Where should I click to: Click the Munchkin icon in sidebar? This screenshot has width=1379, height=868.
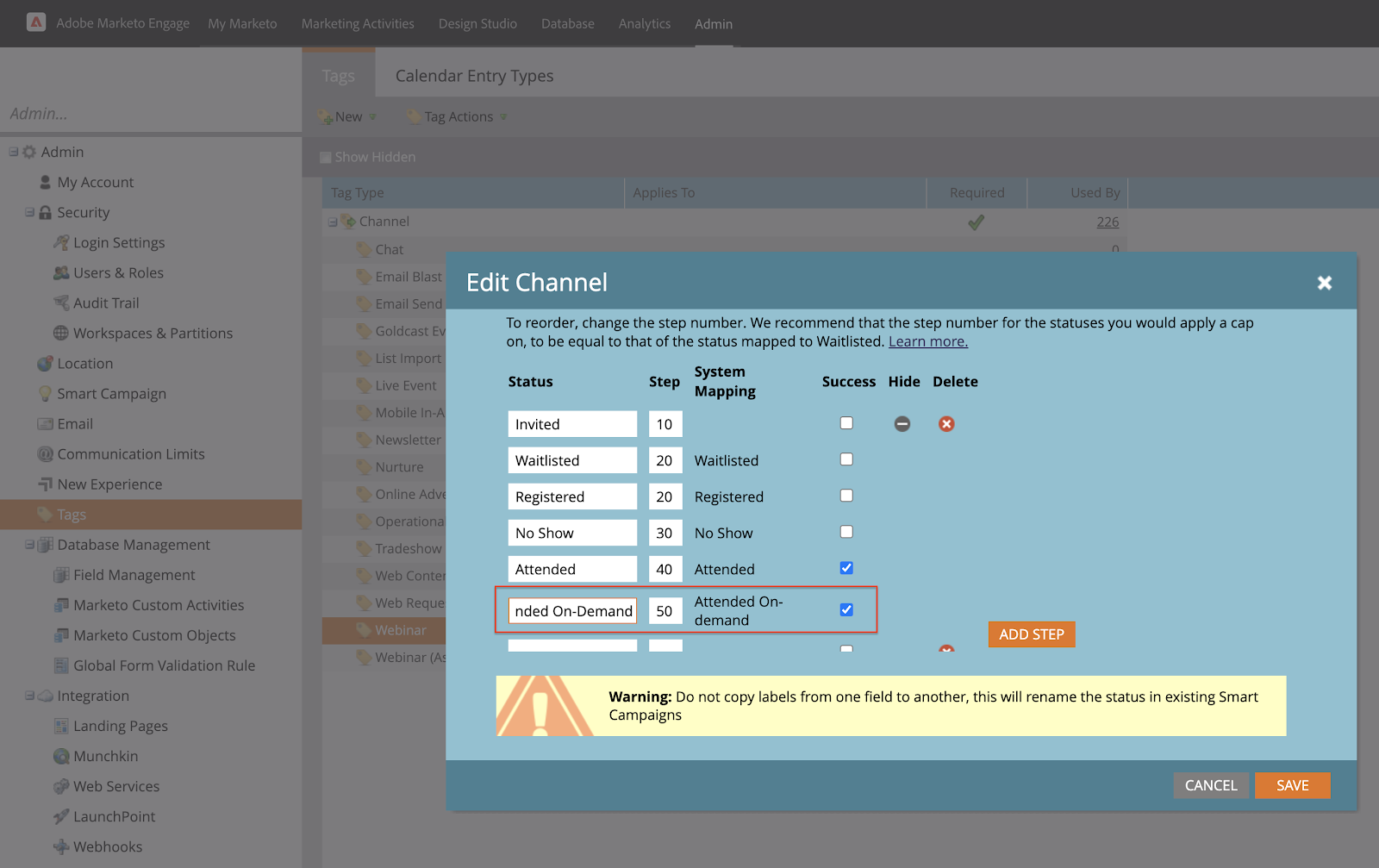point(61,756)
